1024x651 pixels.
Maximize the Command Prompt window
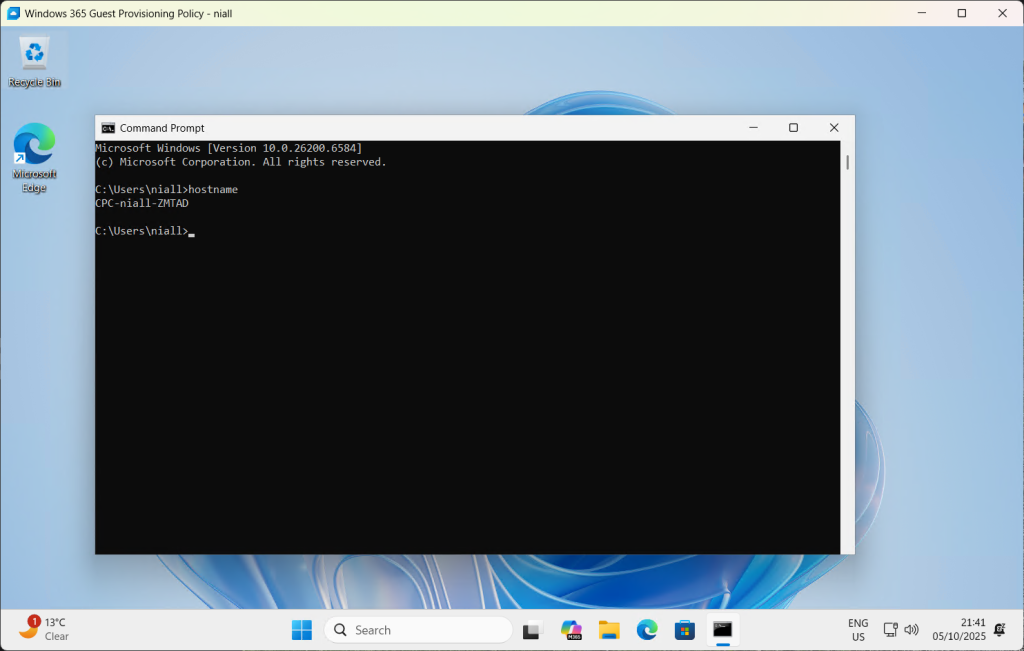tap(793, 128)
